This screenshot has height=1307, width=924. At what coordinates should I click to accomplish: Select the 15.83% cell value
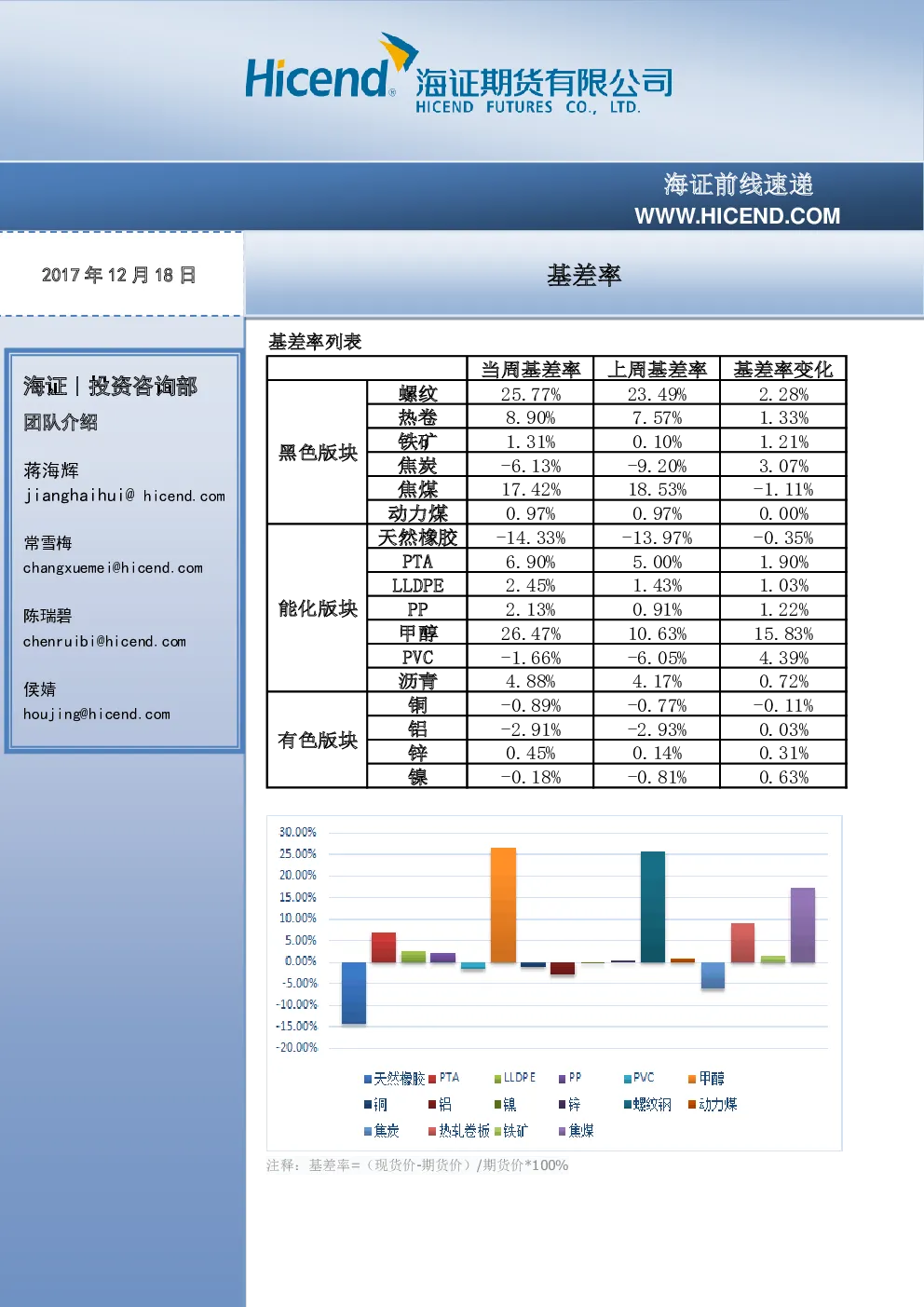pos(783,633)
